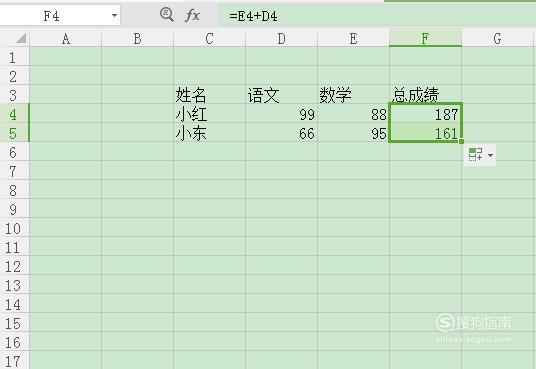The image size is (536, 369).
Task: Select row 6 header
Action: click(14, 152)
